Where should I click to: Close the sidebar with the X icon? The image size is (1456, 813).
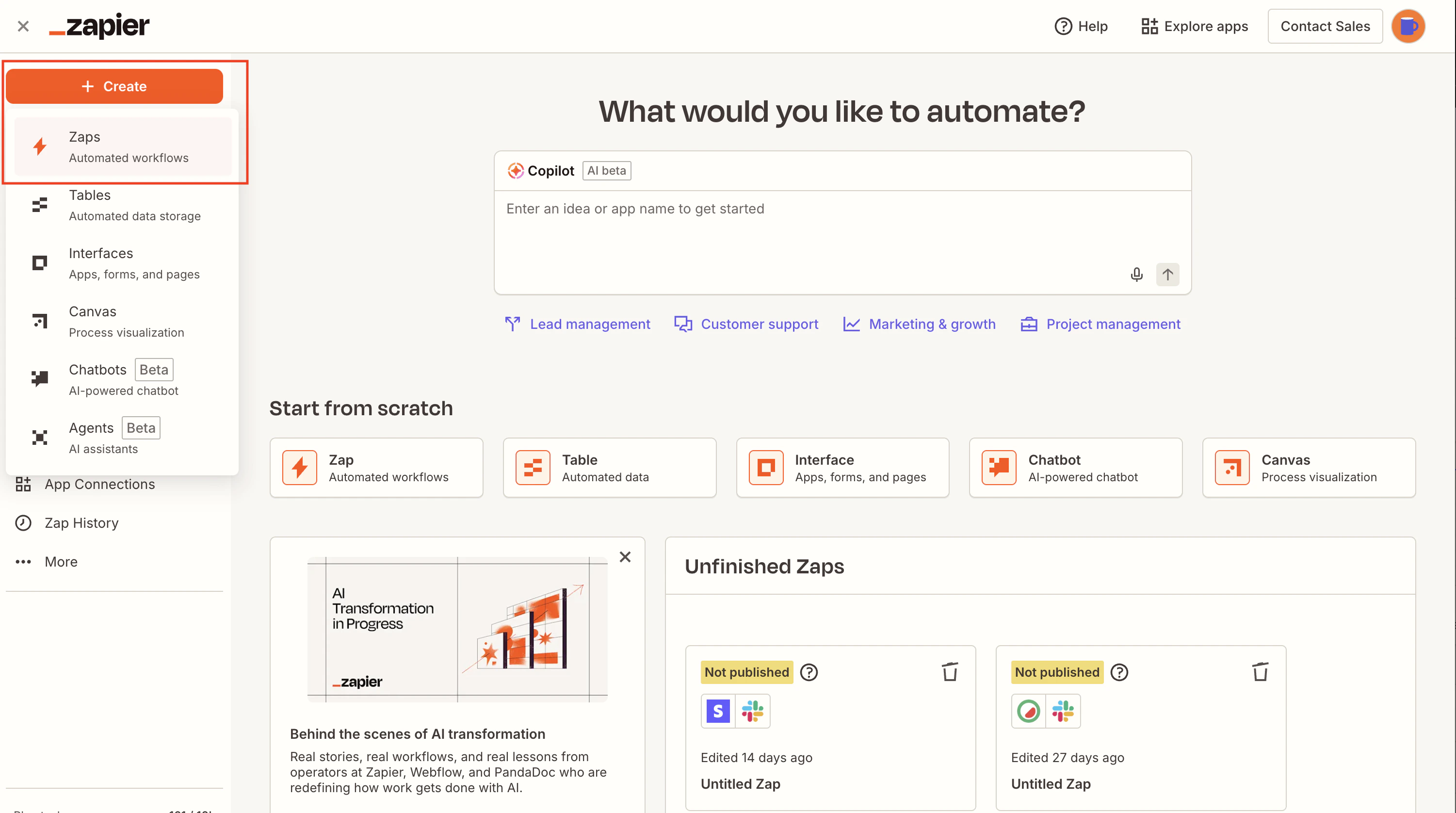click(x=23, y=26)
